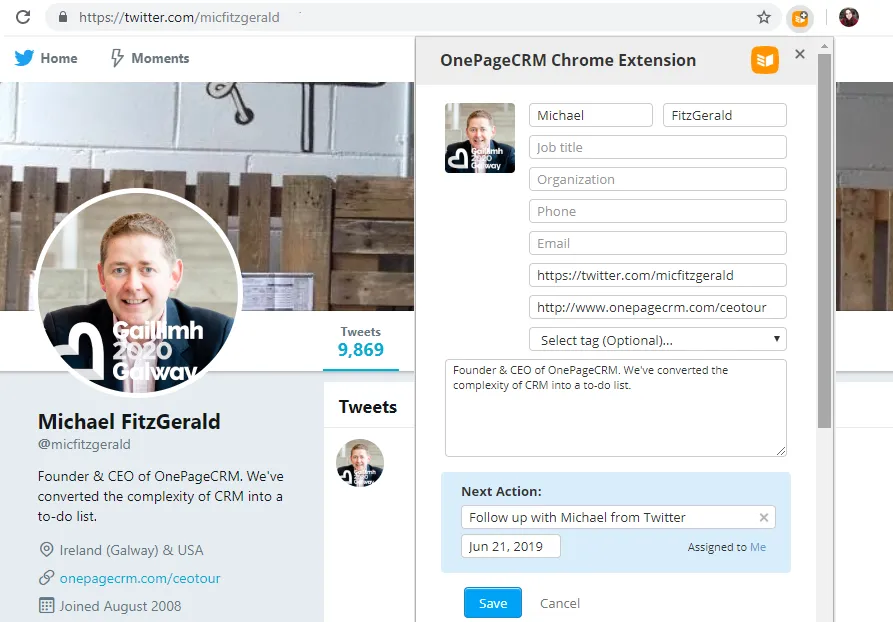Click the Last name field containing FitzGerald
The height and width of the screenshot is (622, 893).
[x=724, y=115]
